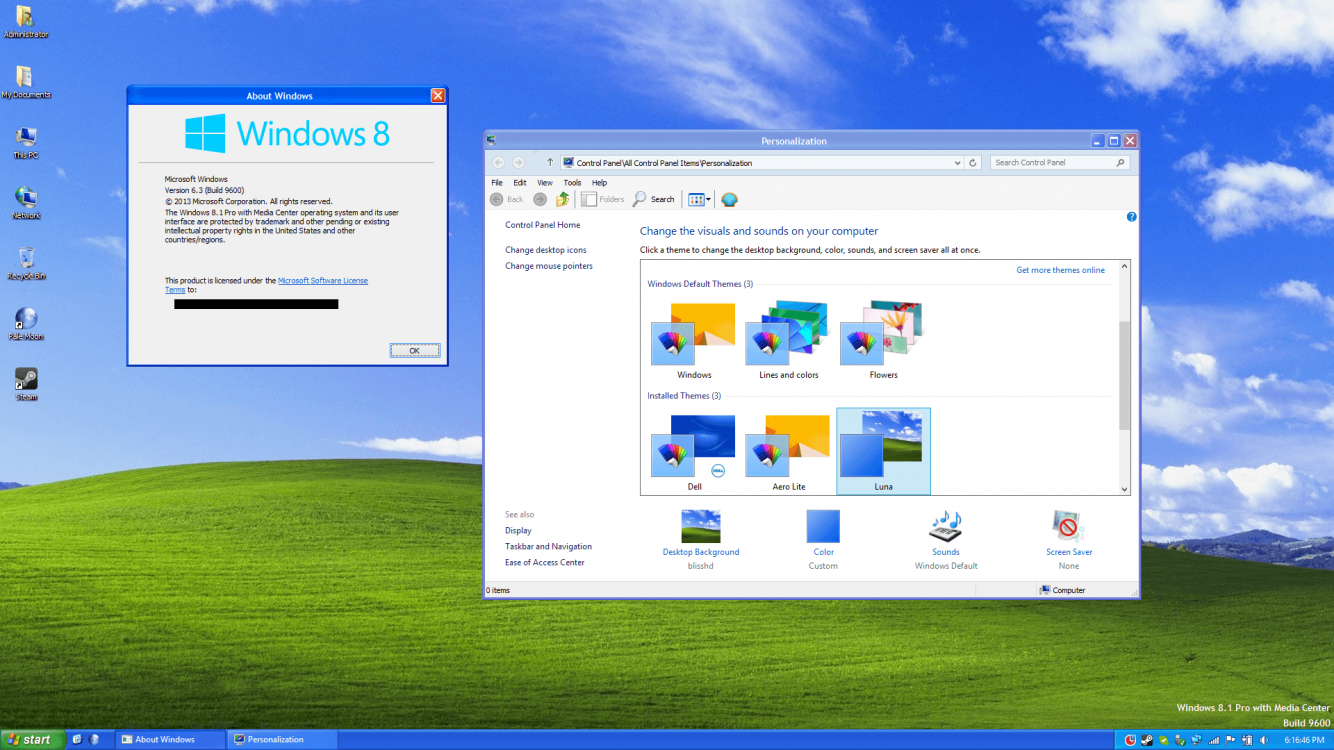Click the Action Center flag tray icon
The width and height of the screenshot is (1334, 750).
(1229, 740)
